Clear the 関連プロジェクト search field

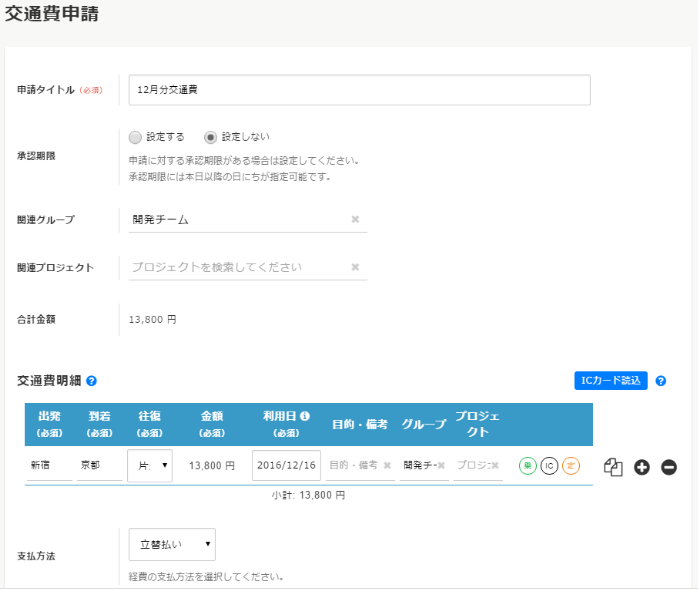355,267
